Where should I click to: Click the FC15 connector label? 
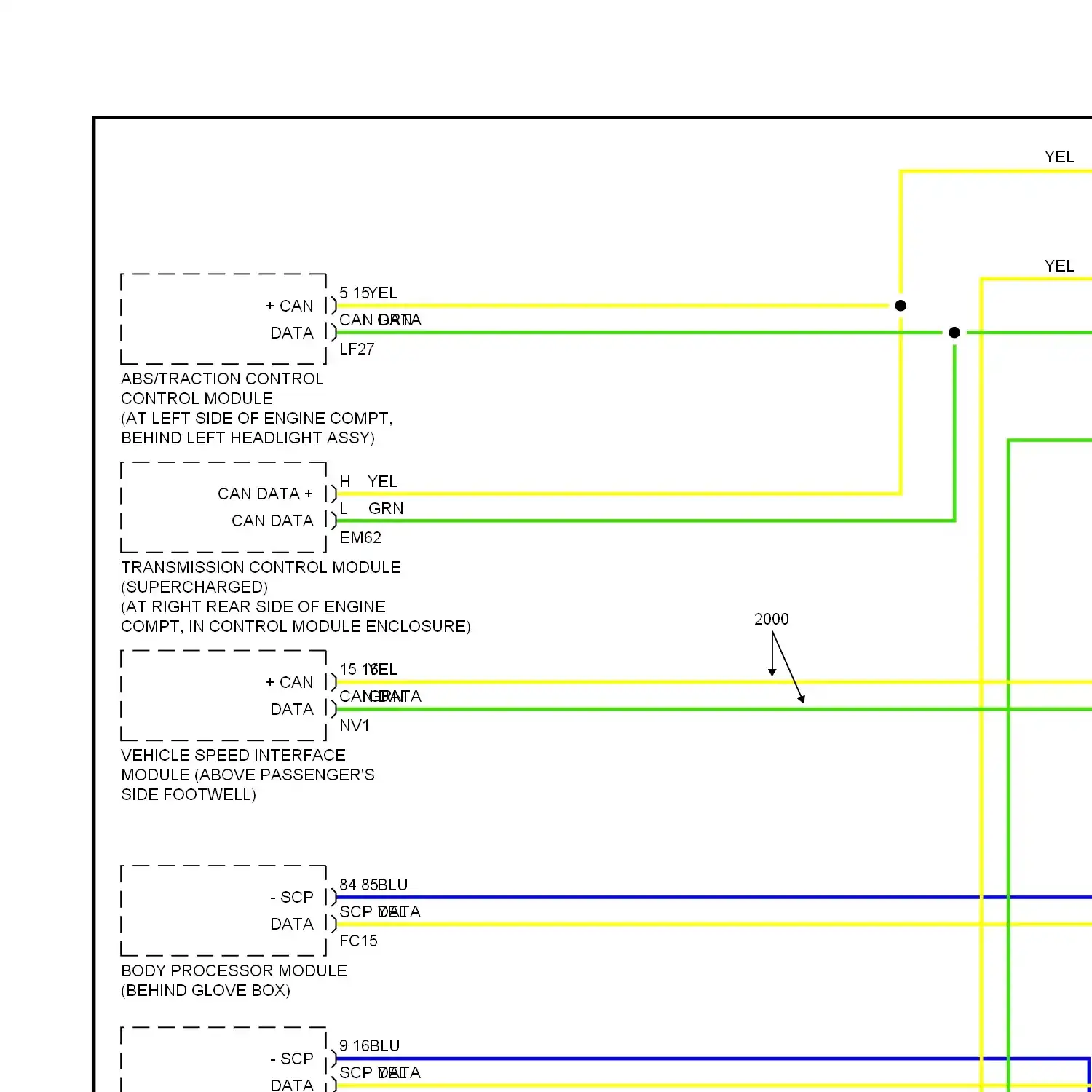pos(358,941)
